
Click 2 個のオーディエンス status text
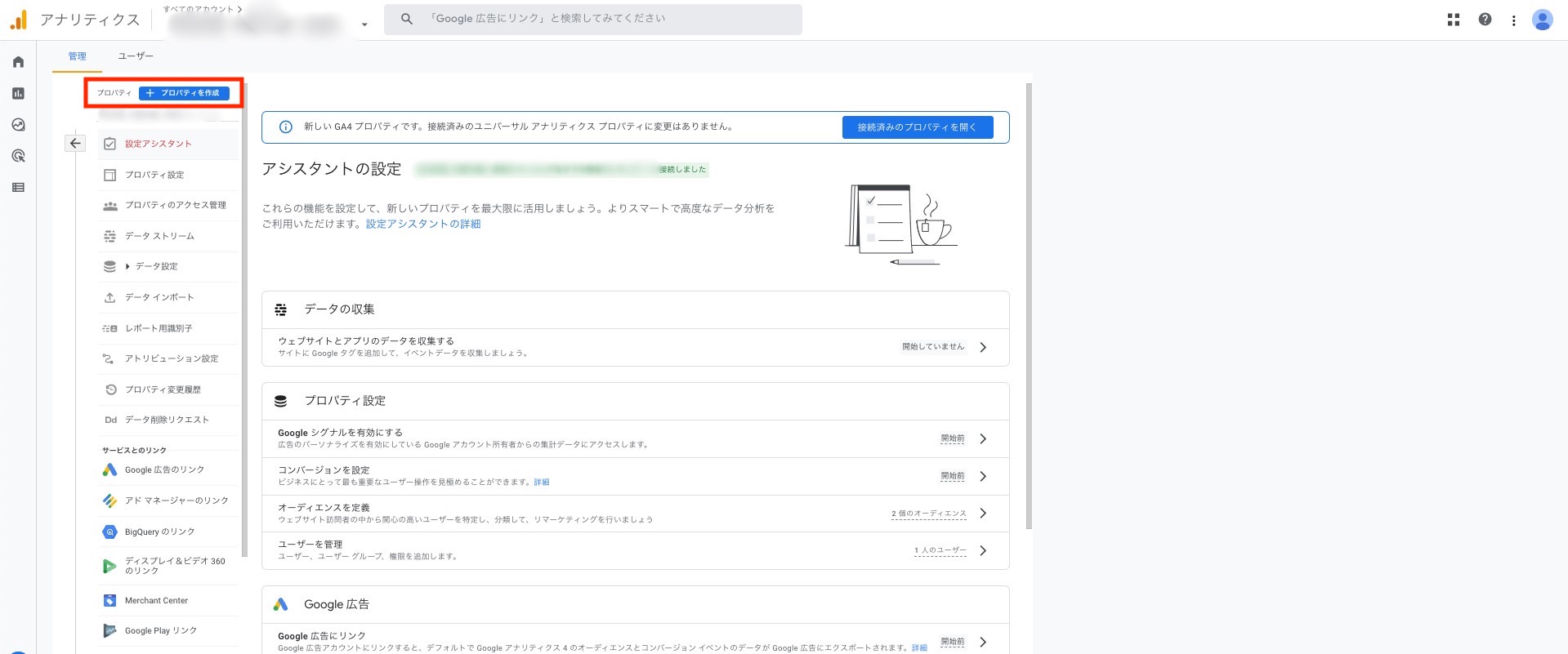tap(929, 514)
